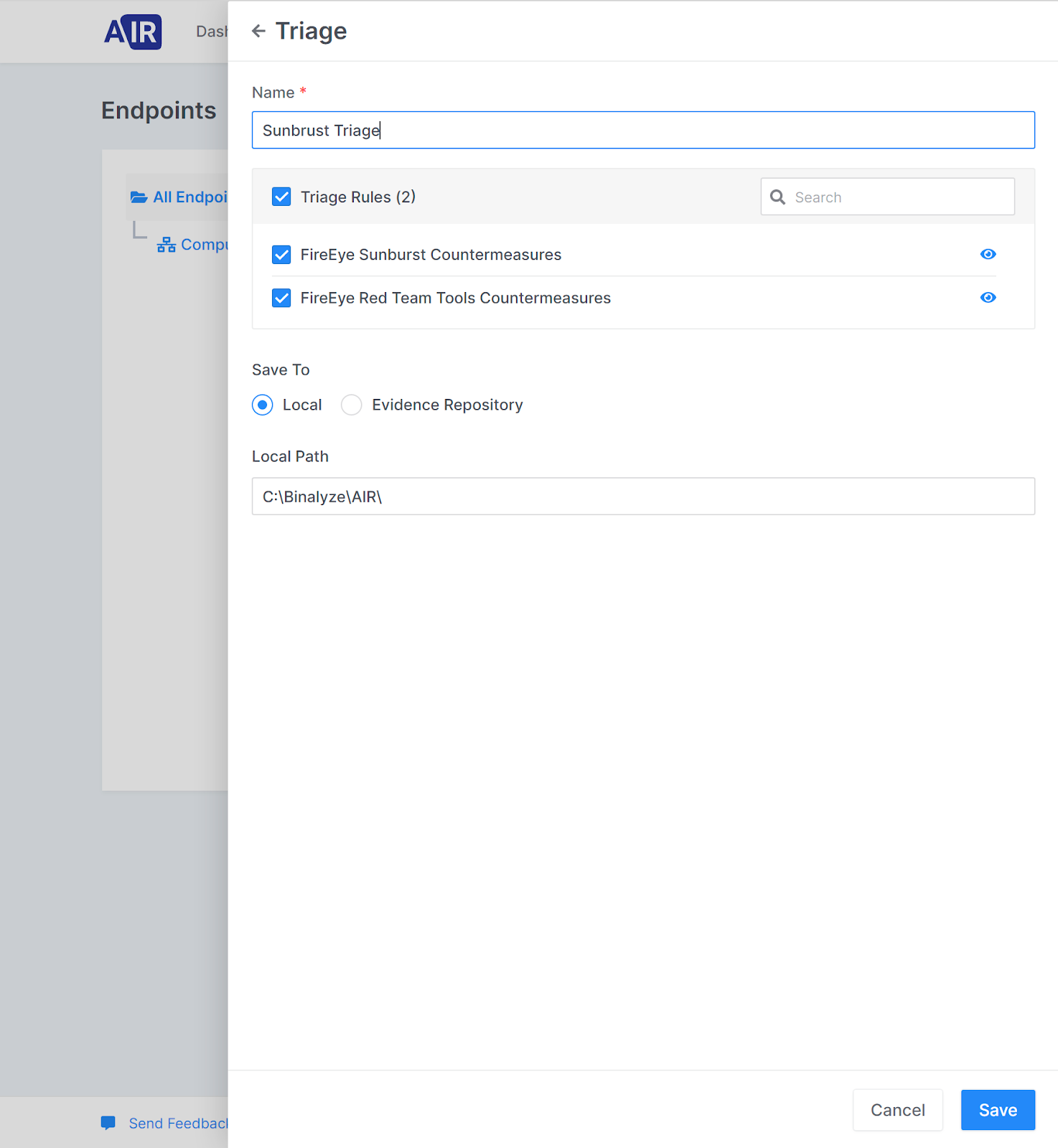The width and height of the screenshot is (1058, 1148).
Task: Open the Send Feedback link
Action: click(177, 1124)
